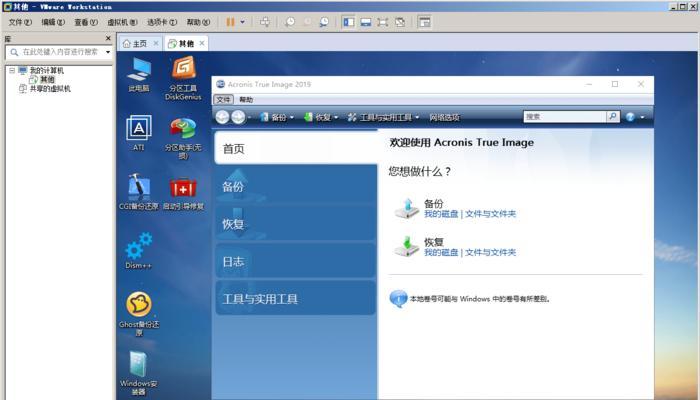Open the Windows安装器 desktop icon

coord(139,373)
